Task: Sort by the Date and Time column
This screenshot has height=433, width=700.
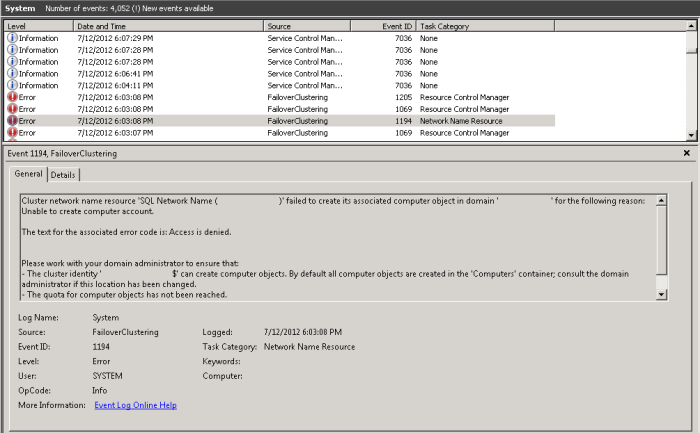Action: click(x=168, y=25)
